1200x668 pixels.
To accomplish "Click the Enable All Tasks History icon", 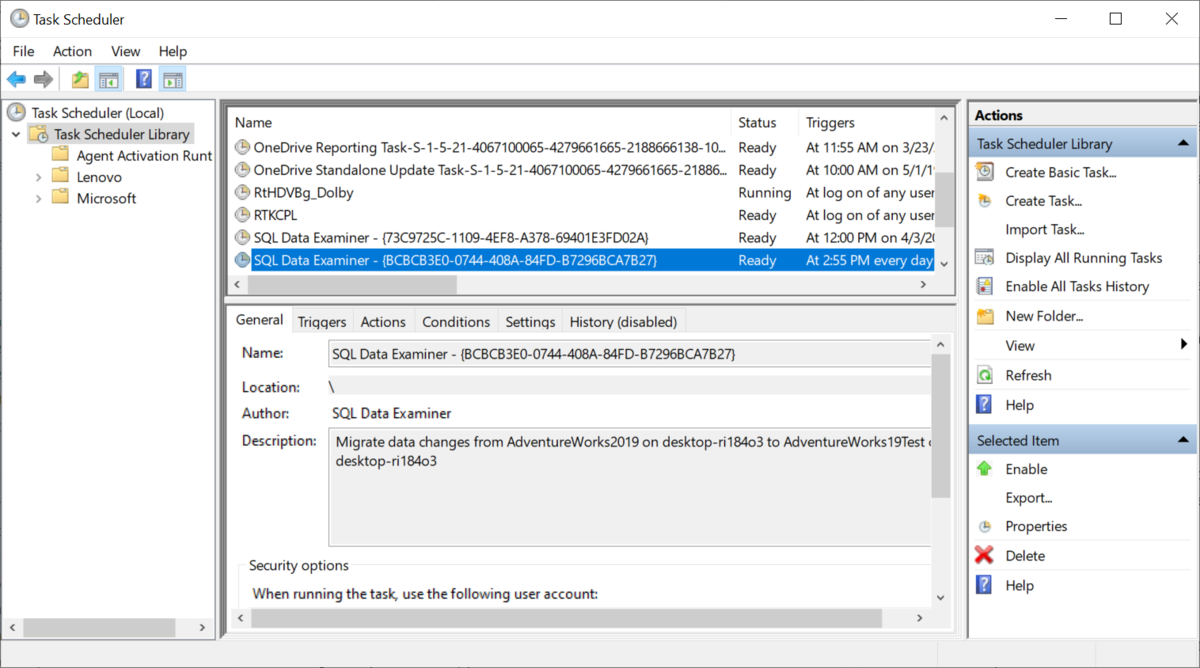I will click(985, 286).
